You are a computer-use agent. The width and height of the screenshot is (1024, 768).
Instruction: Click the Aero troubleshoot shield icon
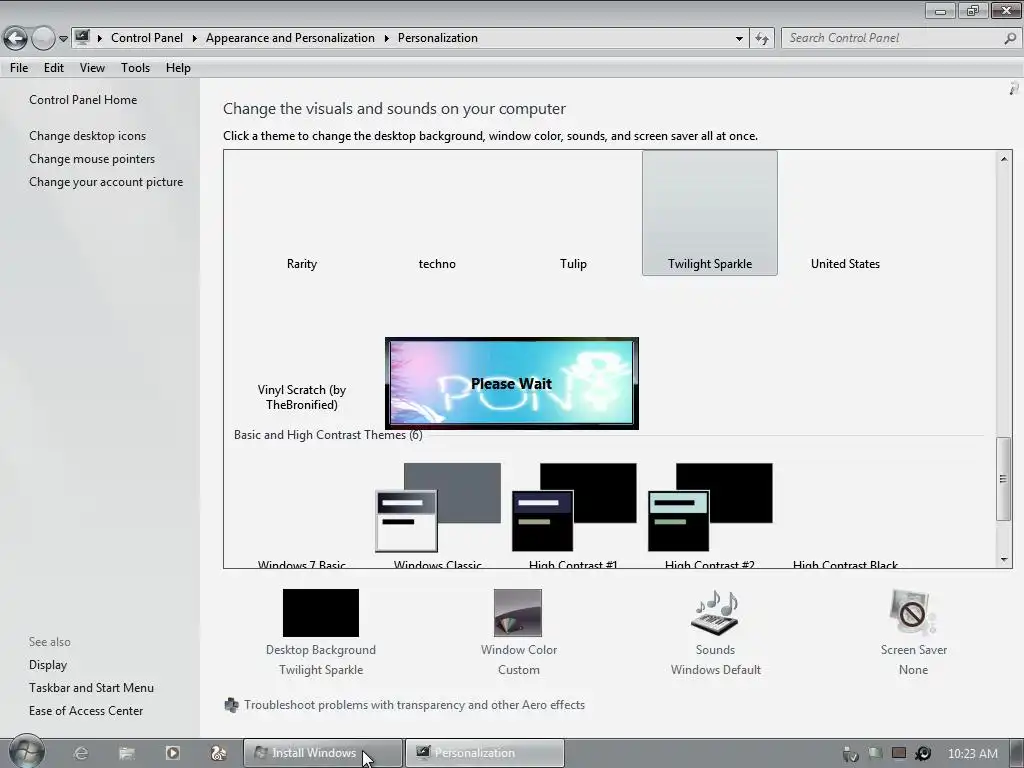[231, 705]
